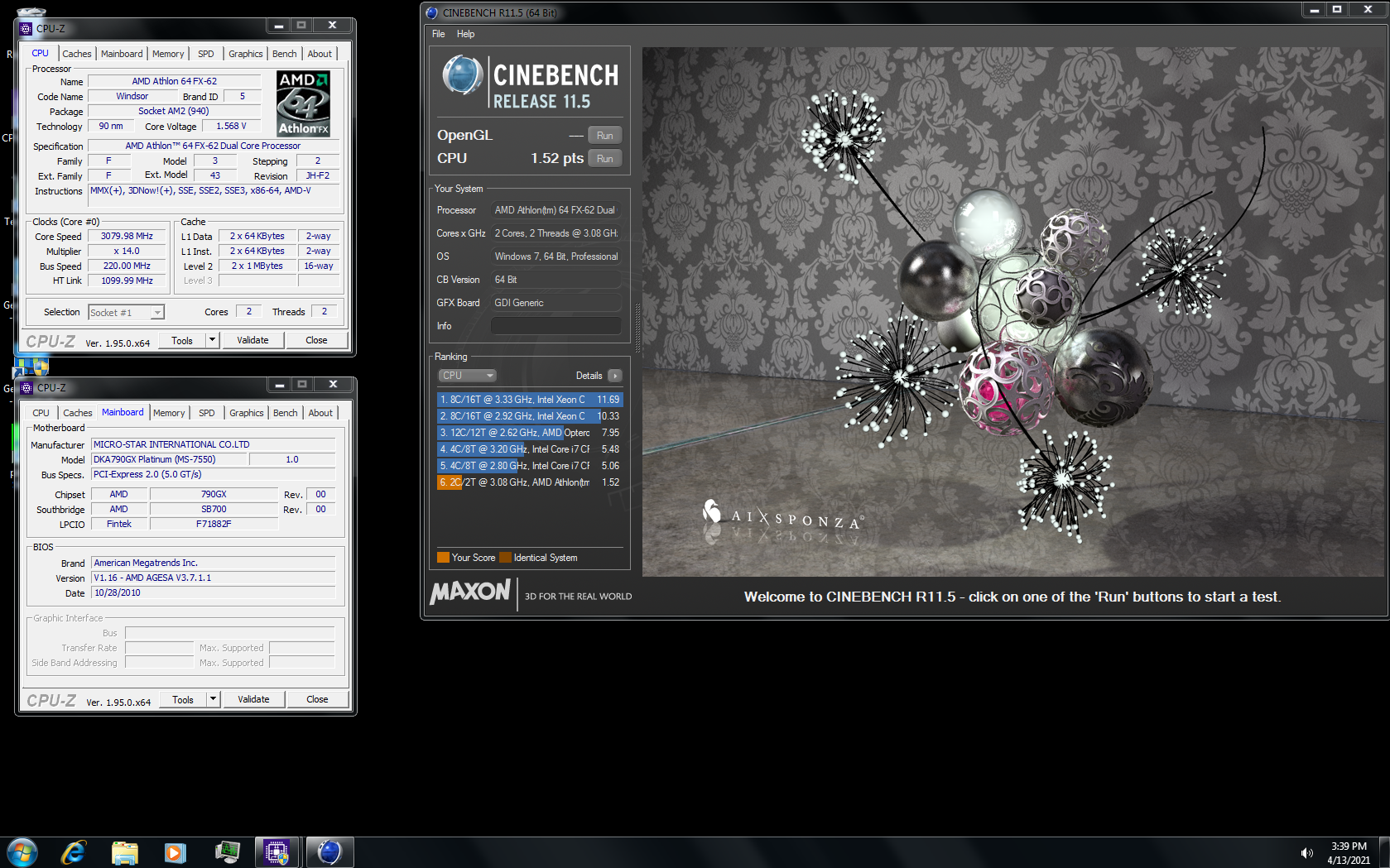Switch to CPU tab in lower CPU-Z

click(41, 413)
